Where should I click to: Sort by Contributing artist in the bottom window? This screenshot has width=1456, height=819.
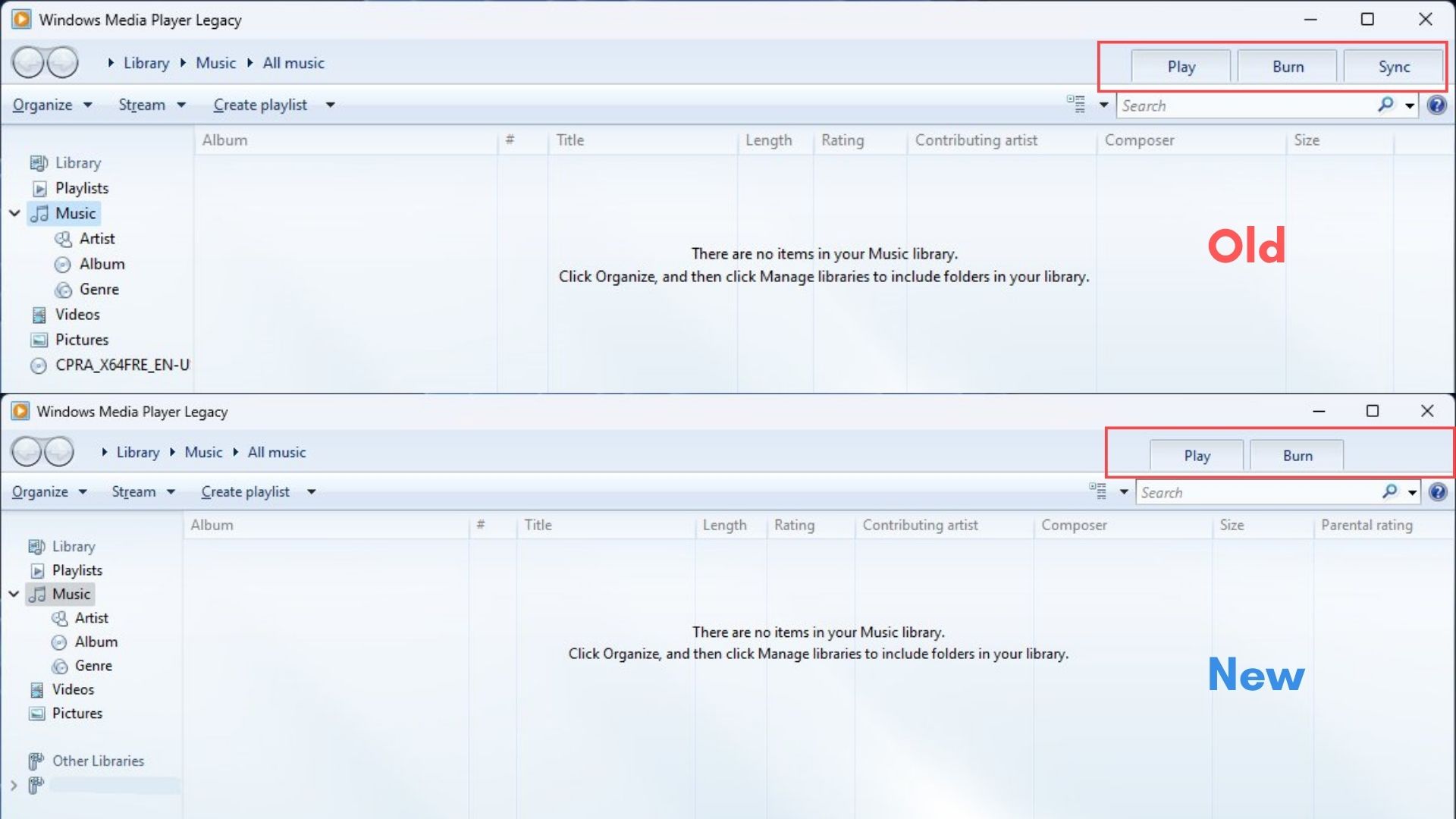(x=944, y=525)
